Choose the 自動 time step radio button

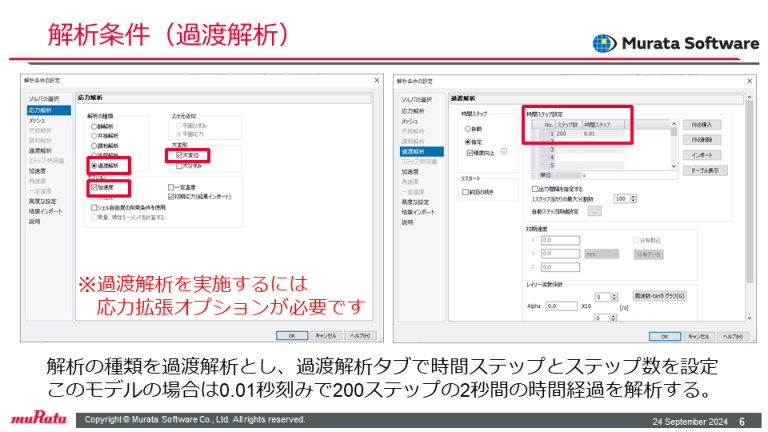[x=467, y=129]
